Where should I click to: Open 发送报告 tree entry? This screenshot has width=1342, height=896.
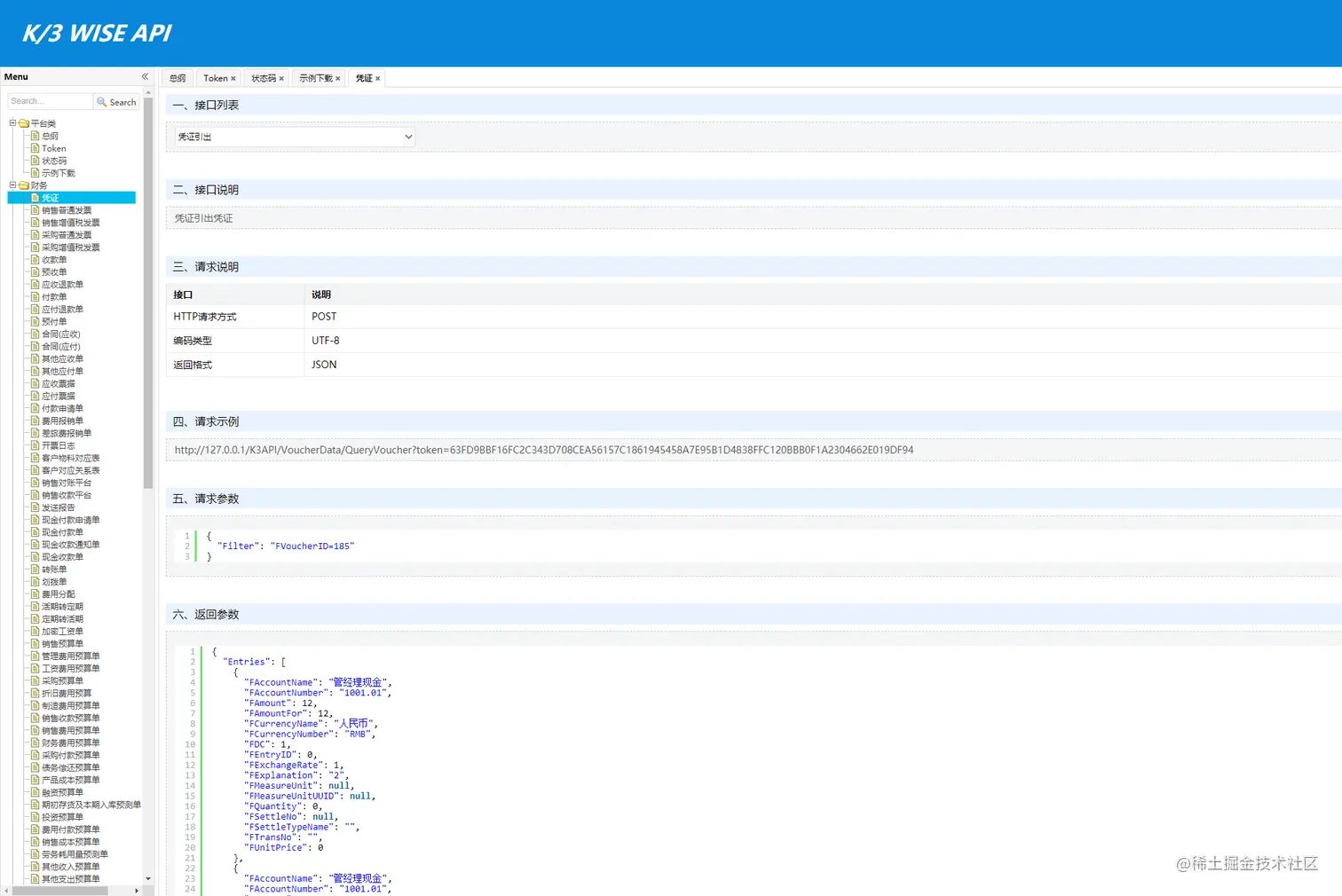pos(58,508)
